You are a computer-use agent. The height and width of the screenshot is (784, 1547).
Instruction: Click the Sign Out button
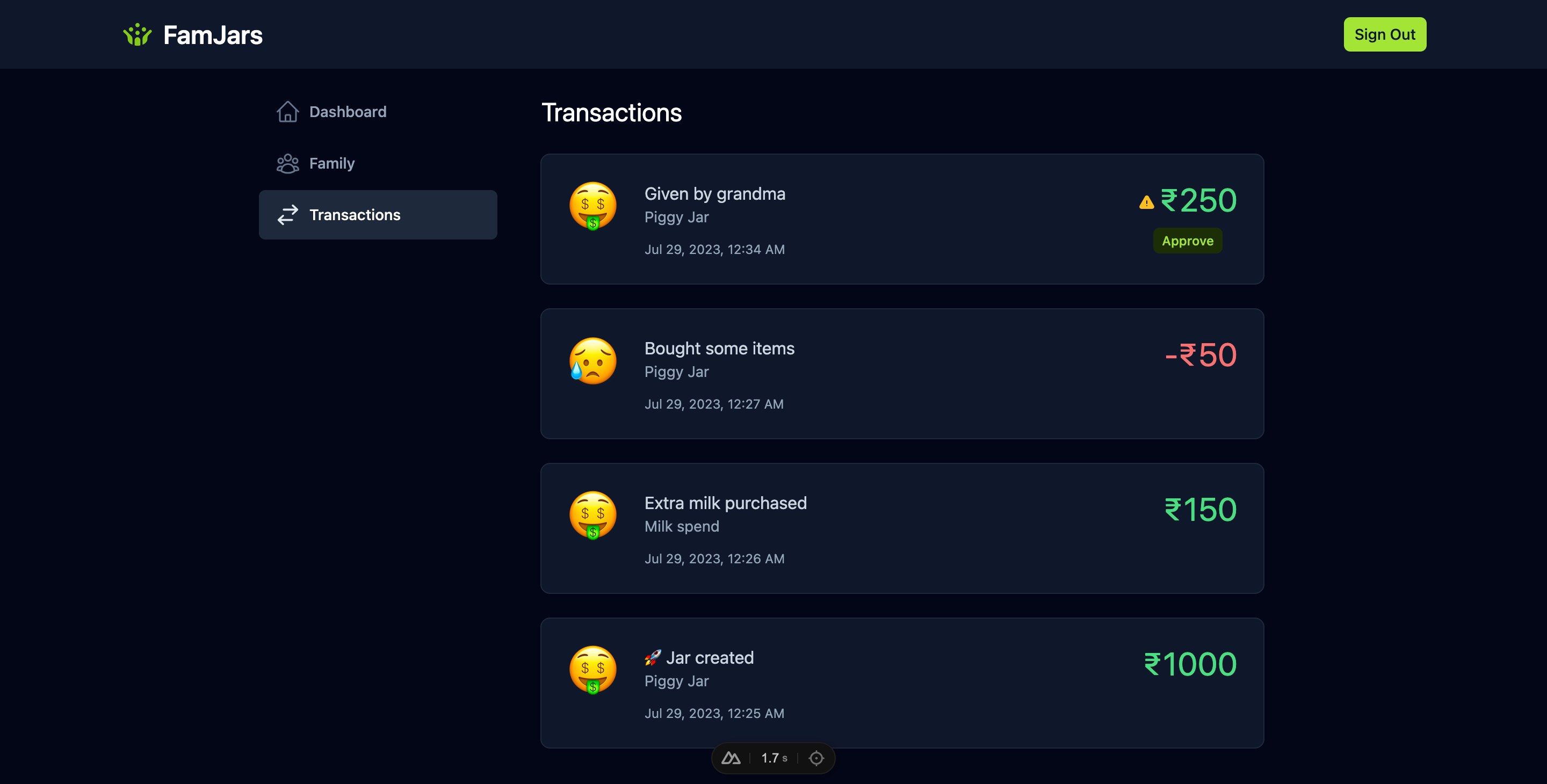(1385, 34)
